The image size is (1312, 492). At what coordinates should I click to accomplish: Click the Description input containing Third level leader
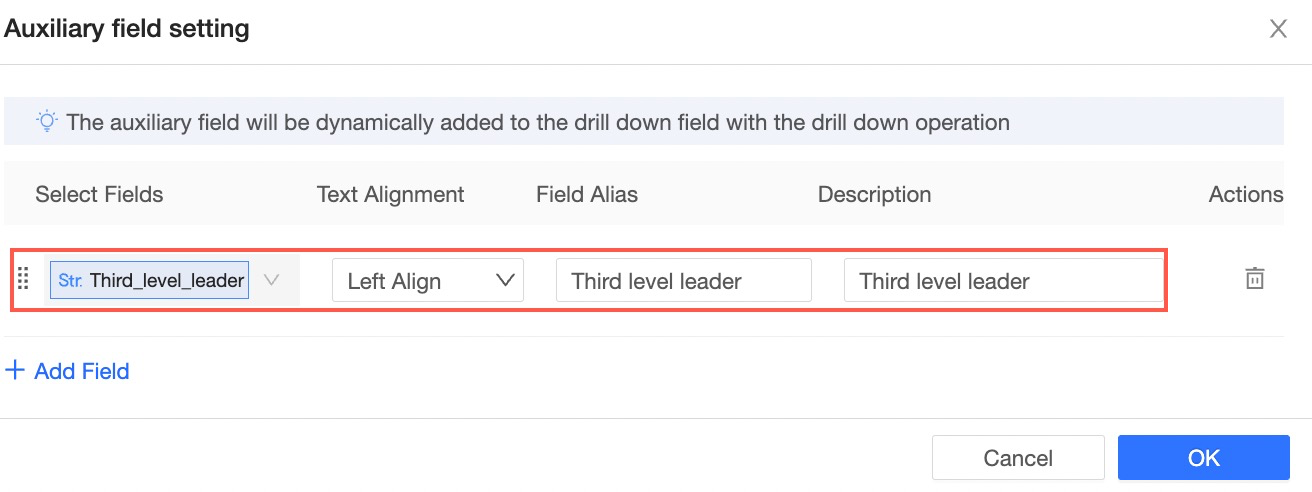pos(1003,281)
